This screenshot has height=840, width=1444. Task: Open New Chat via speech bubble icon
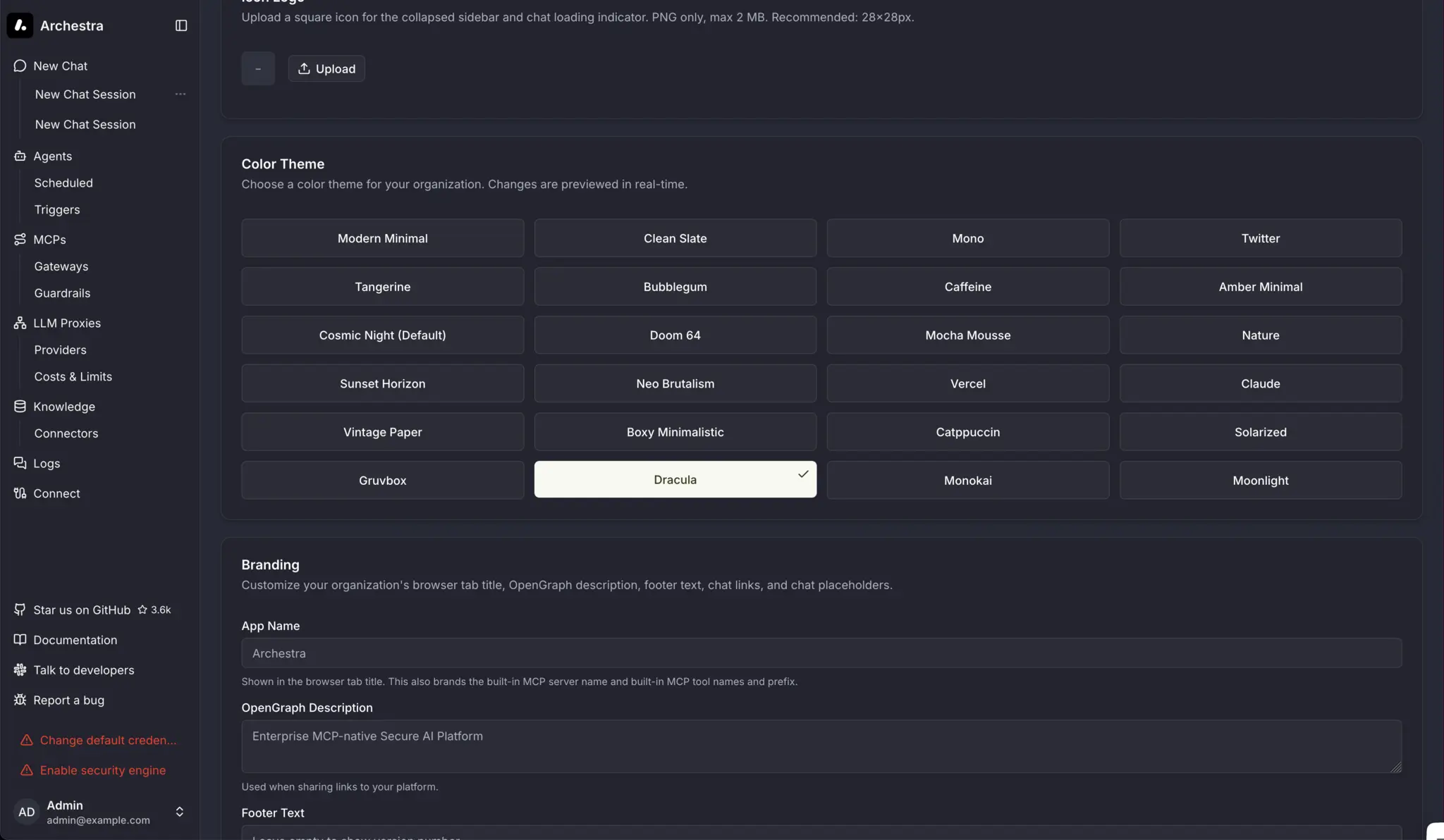click(20, 66)
